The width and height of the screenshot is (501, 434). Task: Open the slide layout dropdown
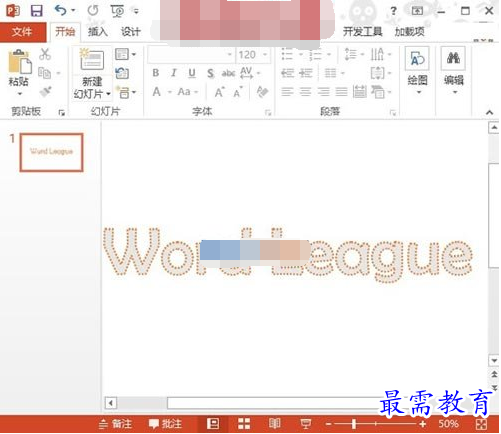click(125, 54)
